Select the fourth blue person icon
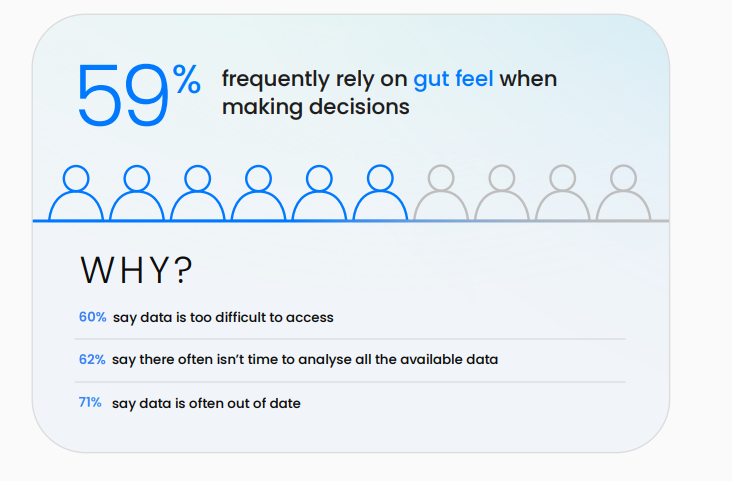Screen dimensions: 732x481 [258, 193]
